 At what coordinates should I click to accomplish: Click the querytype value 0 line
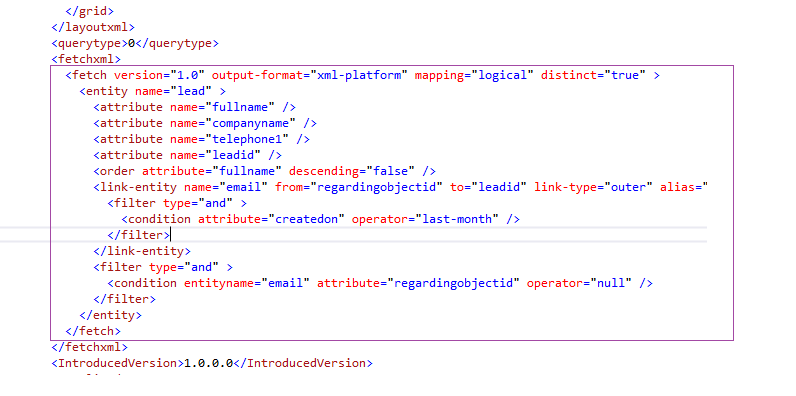(x=135, y=43)
